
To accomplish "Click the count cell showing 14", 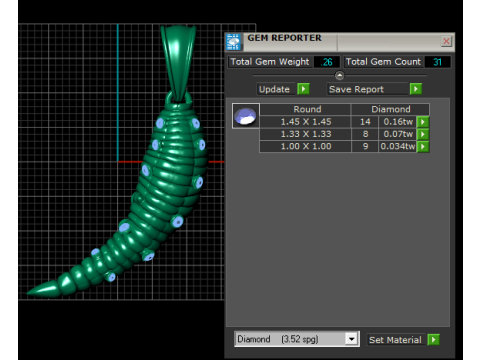I will [365, 122].
